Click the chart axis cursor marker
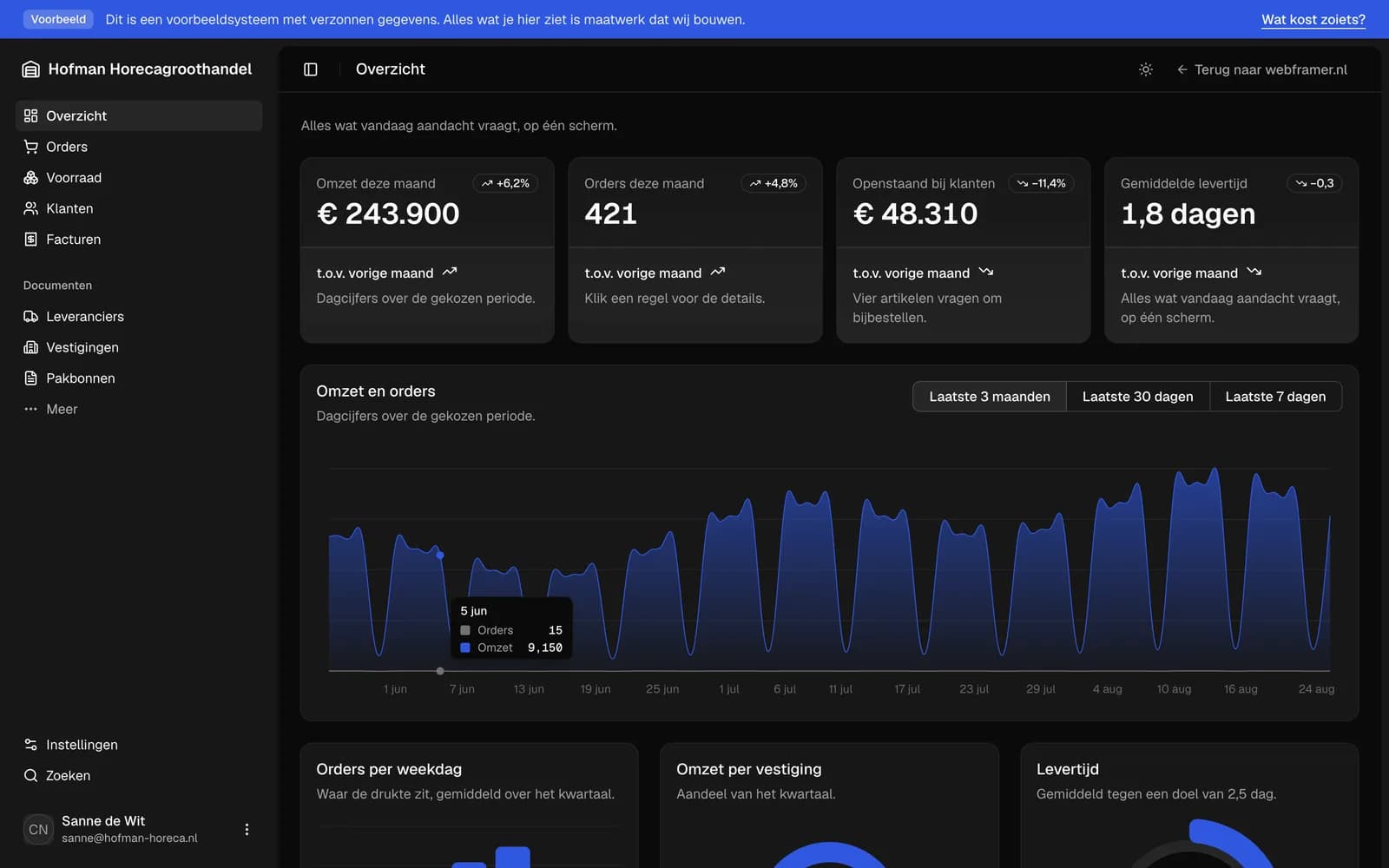The height and width of the screenshot is (868, 1389). pos(440,671)
